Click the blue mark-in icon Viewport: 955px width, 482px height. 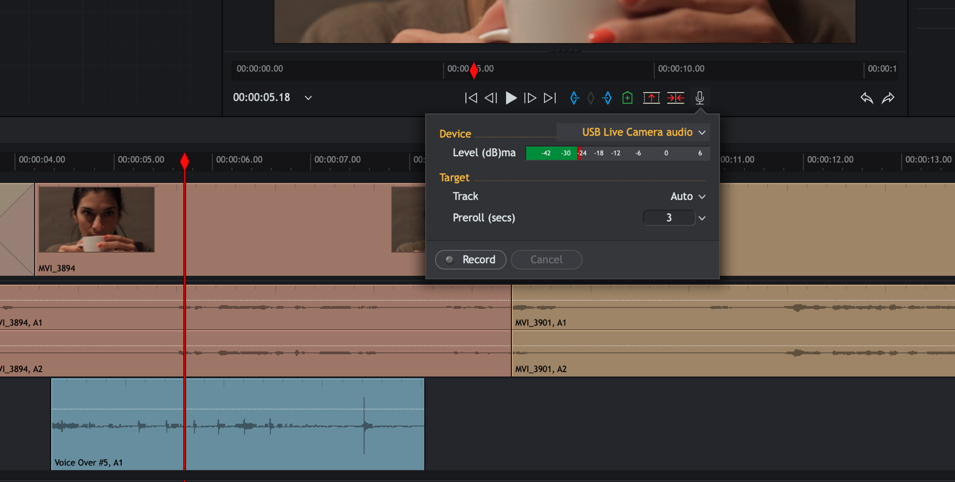[x=574, y=98]
